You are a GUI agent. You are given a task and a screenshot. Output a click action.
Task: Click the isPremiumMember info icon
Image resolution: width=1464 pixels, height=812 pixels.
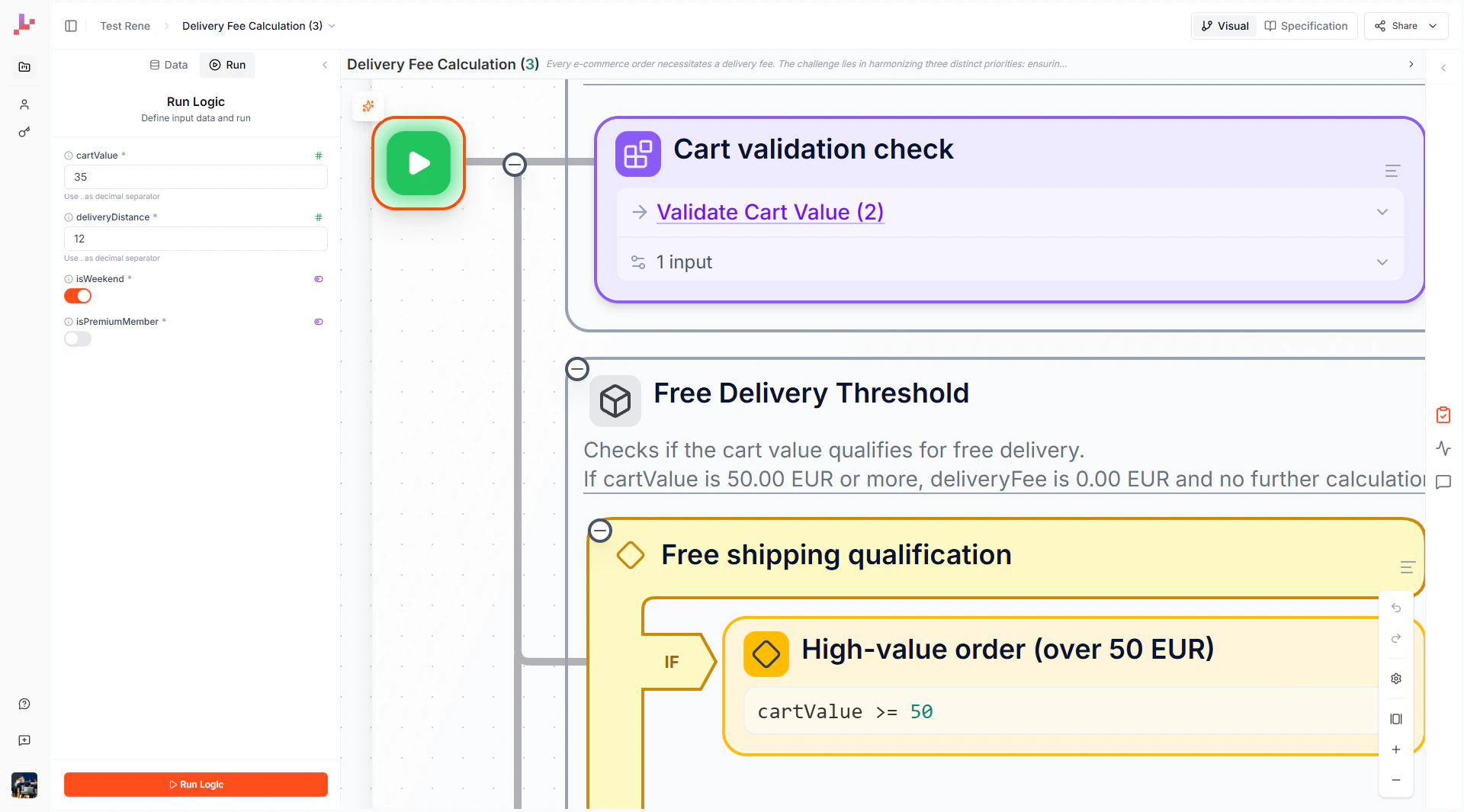coord(69,322)
